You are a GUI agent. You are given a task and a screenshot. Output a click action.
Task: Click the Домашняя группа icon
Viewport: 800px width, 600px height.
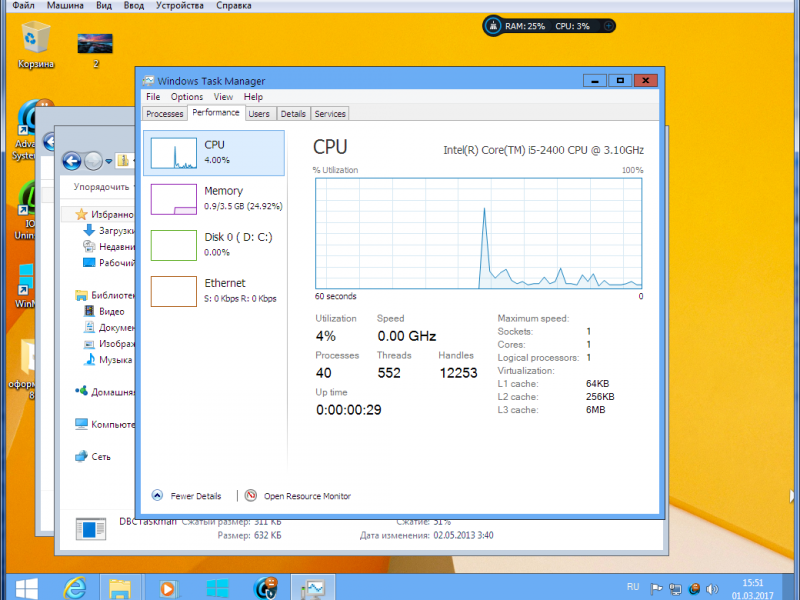(81, 391)
